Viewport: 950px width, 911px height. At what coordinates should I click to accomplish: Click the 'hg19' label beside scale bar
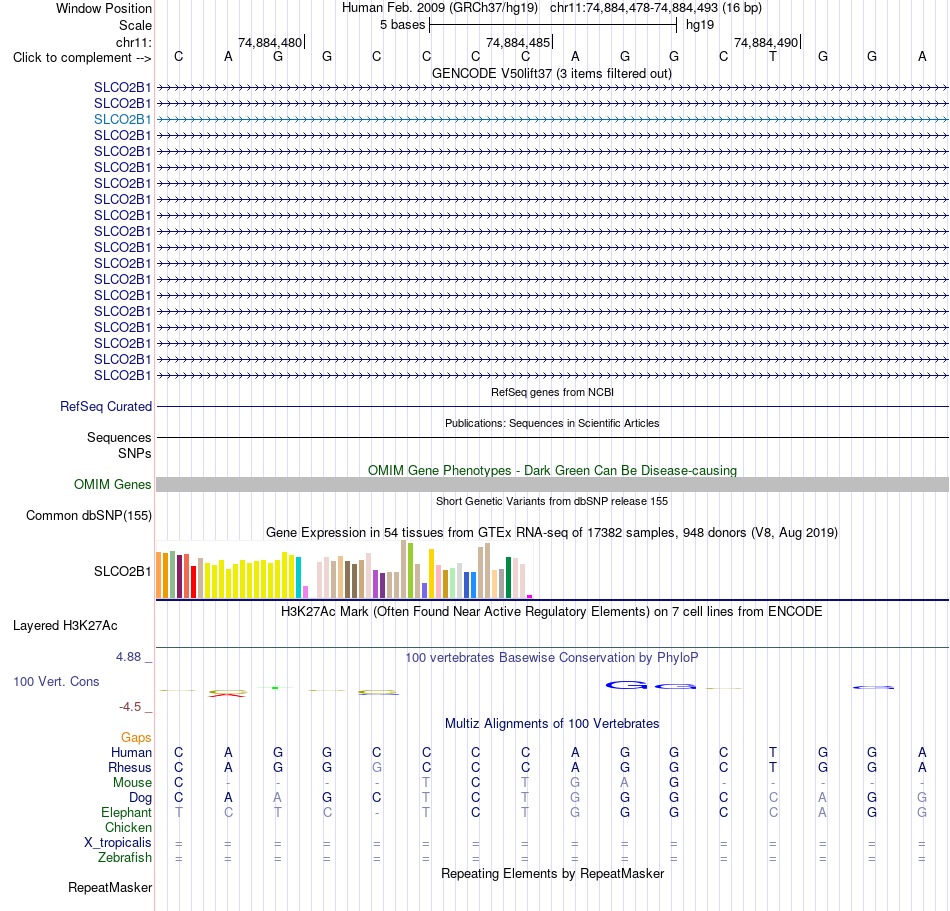(x=700, y=25)
